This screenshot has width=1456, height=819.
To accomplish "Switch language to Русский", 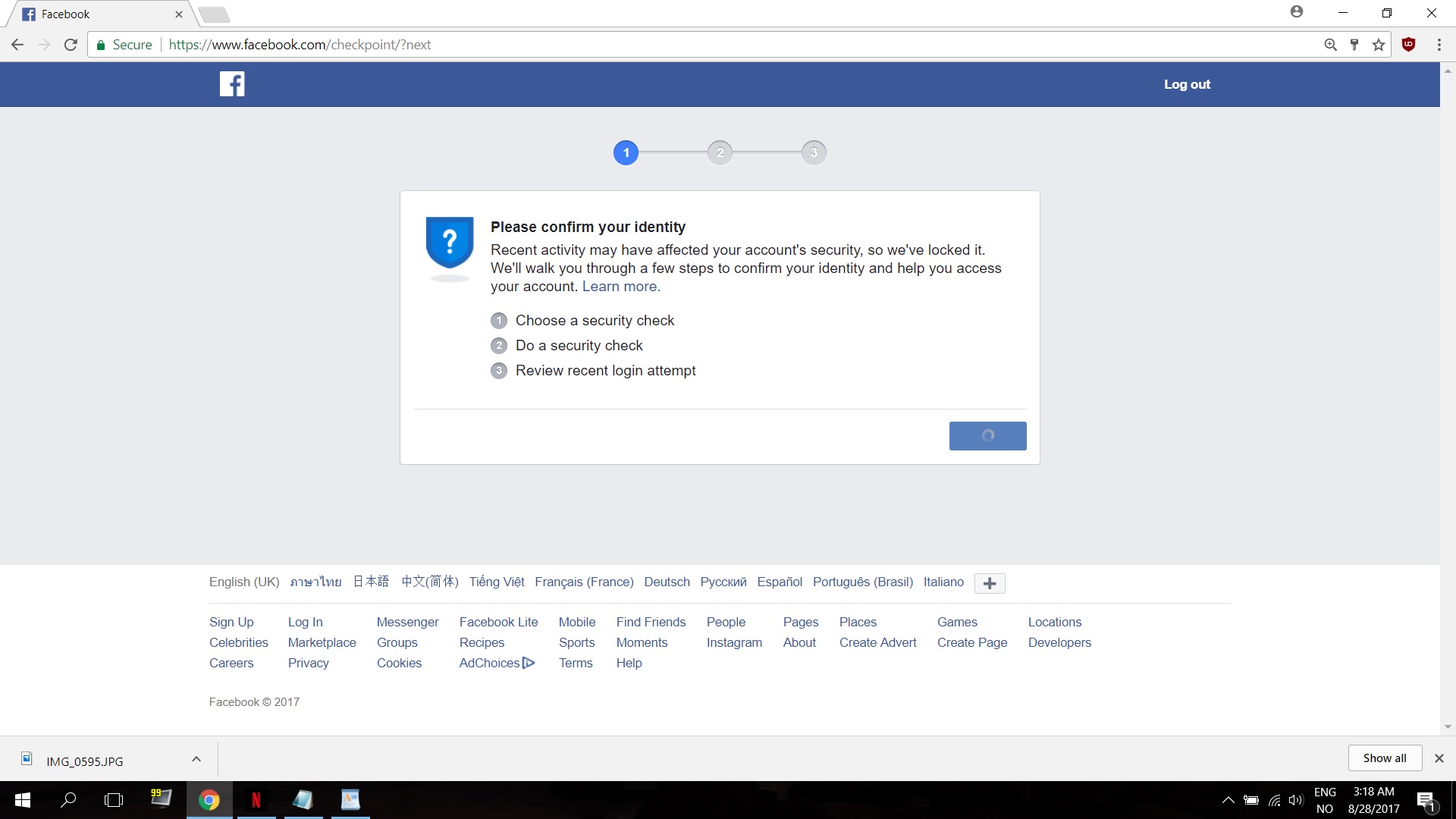I will pyautogui.click(x=723, y=582).
